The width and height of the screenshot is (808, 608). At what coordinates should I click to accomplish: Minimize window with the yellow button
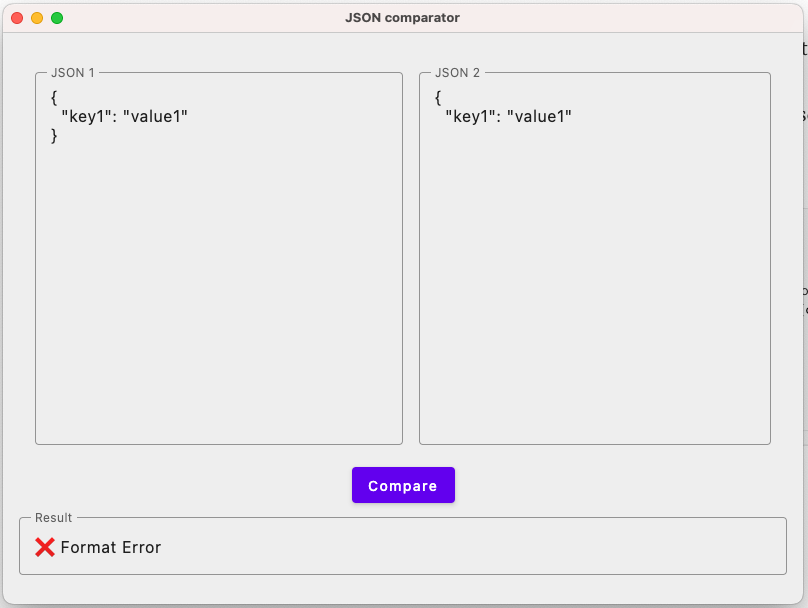[x=37, y=18]
